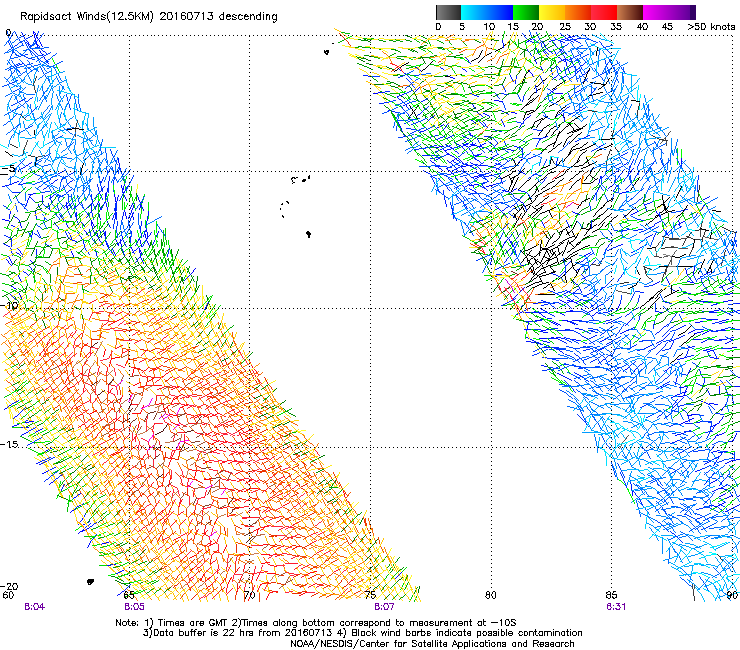Click the '35' legend scale label
The width and height of the screenshot is (740, 650).
click(x=616, y=26)
